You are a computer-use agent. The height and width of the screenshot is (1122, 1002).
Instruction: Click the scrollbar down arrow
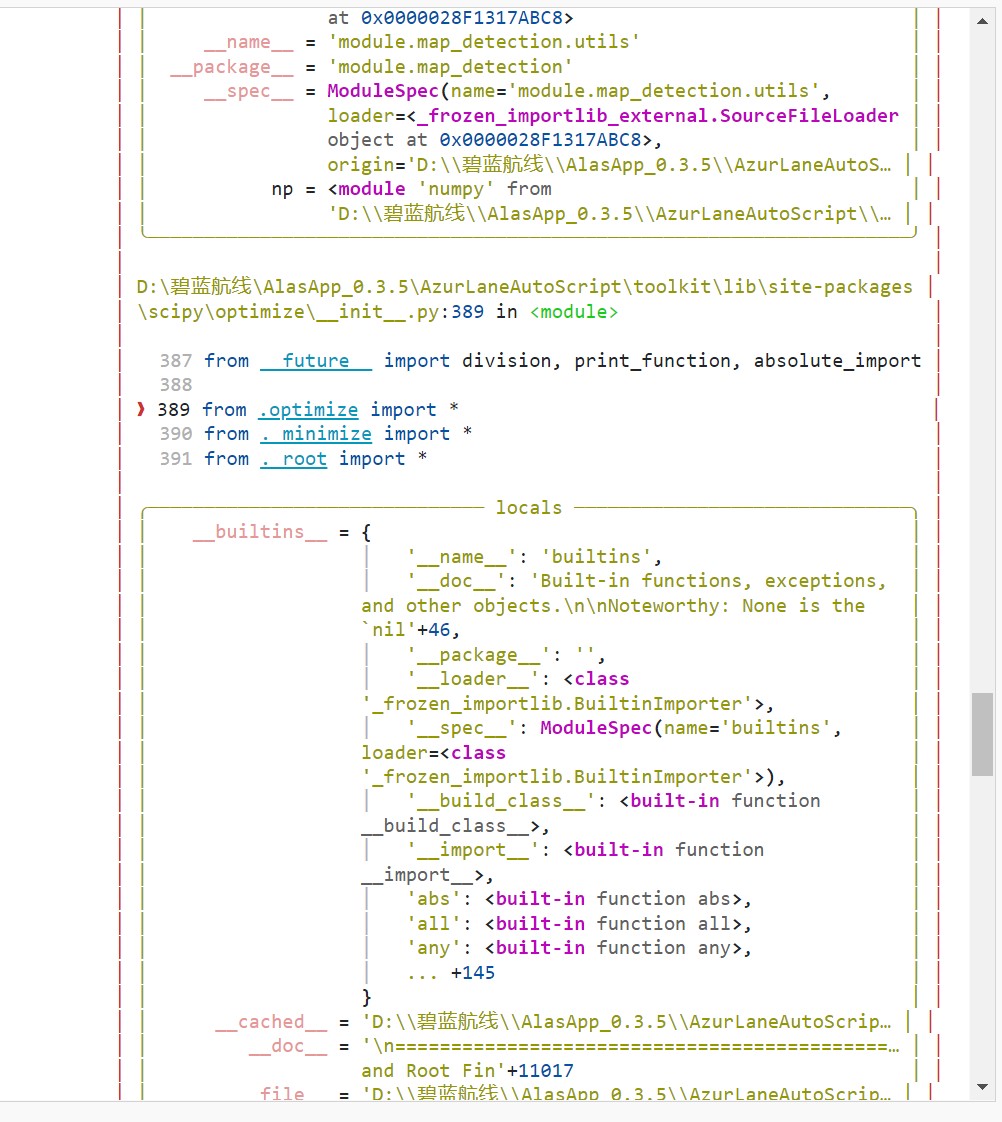(x=982, y=1087)
